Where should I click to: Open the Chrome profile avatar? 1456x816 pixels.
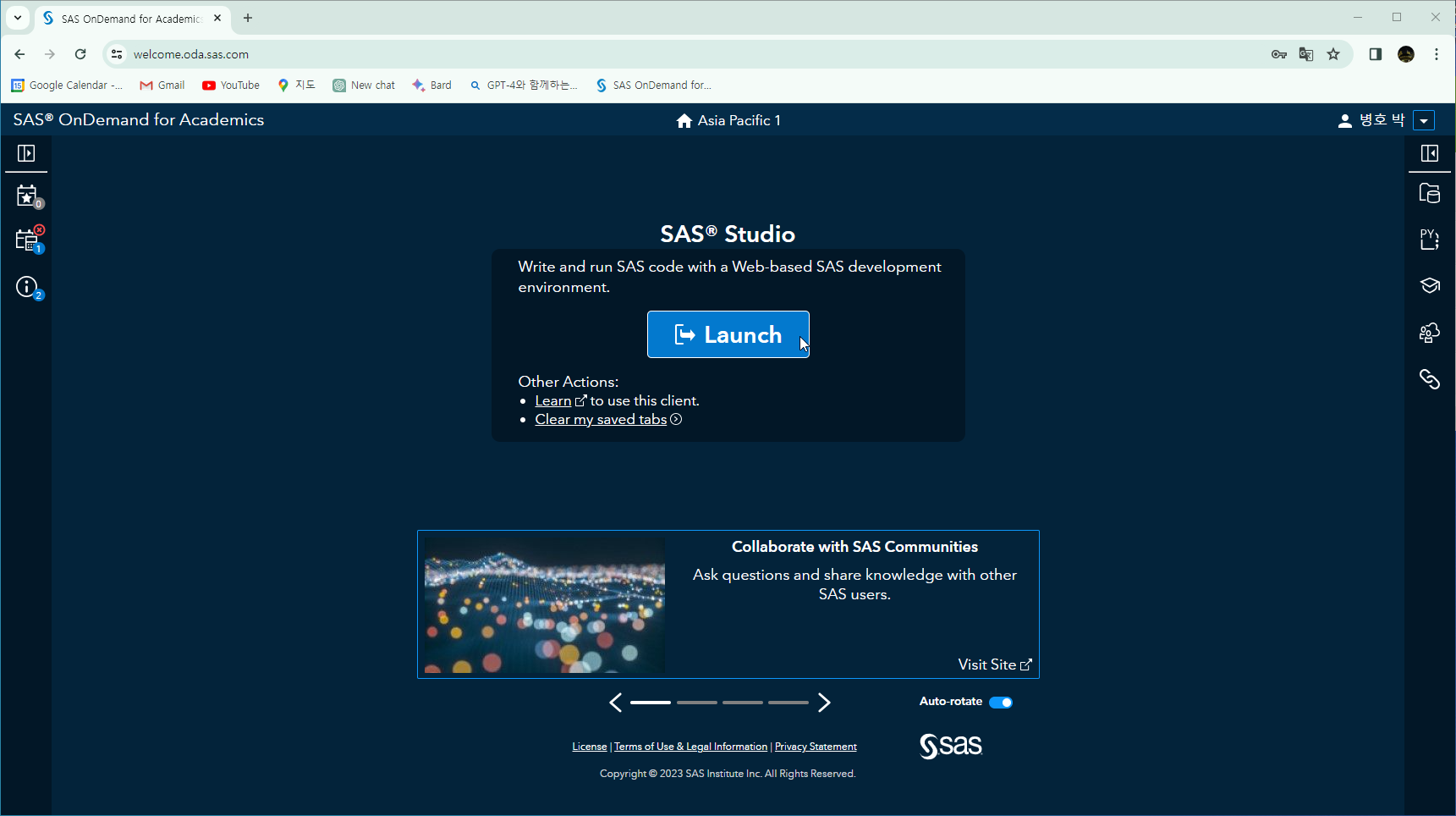click(1406, 54)
